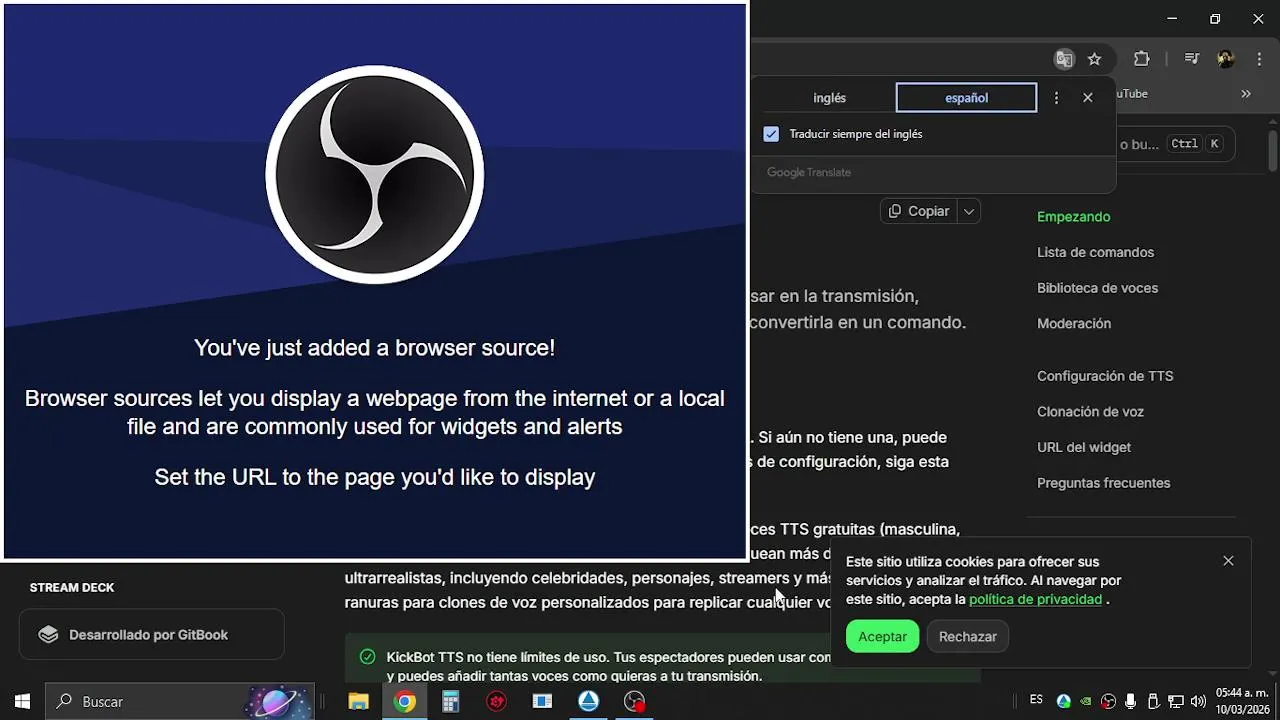Select the español tab in translate popup
The width and height of the screenshot is (1280, 720).
(x=966, y=98)
